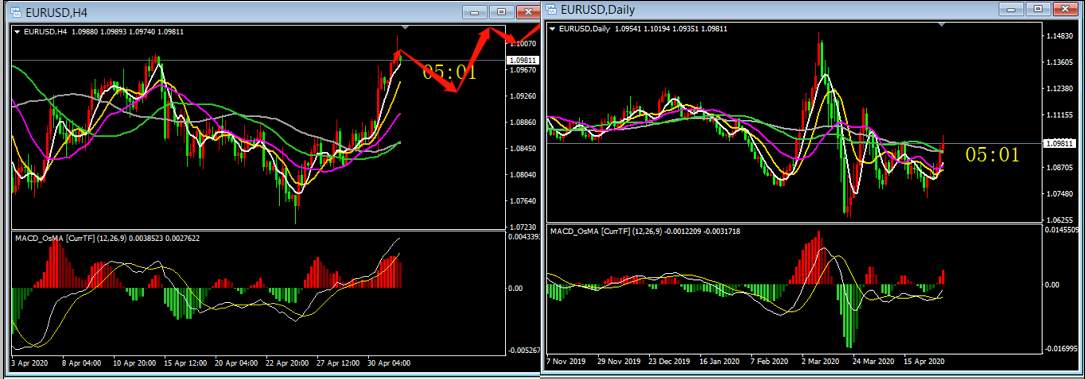Click the 1.08860 price level on H4 scale
This screenshot has width=1085, height=379.
(522, 122)
